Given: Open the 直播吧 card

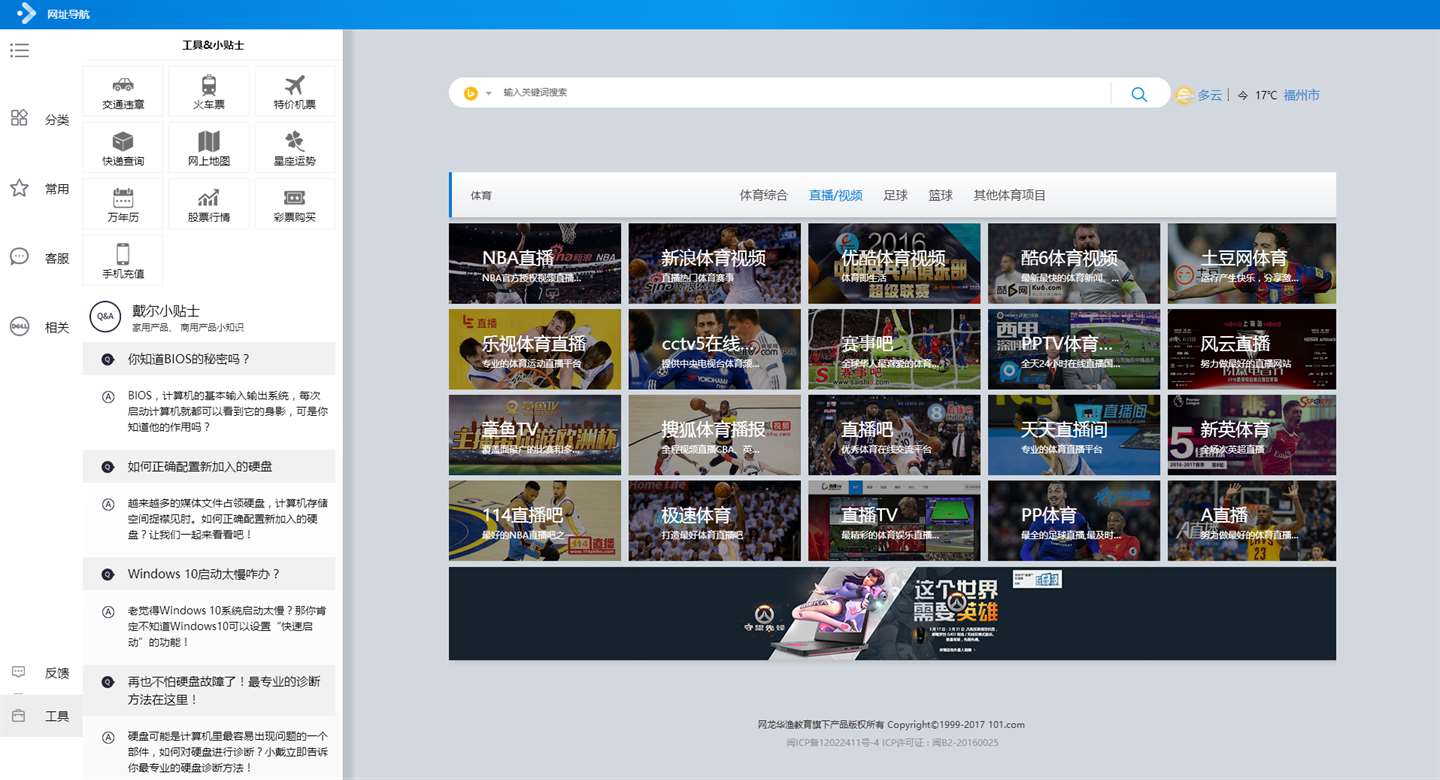Looking at the screenshot, I should [894, 435].
